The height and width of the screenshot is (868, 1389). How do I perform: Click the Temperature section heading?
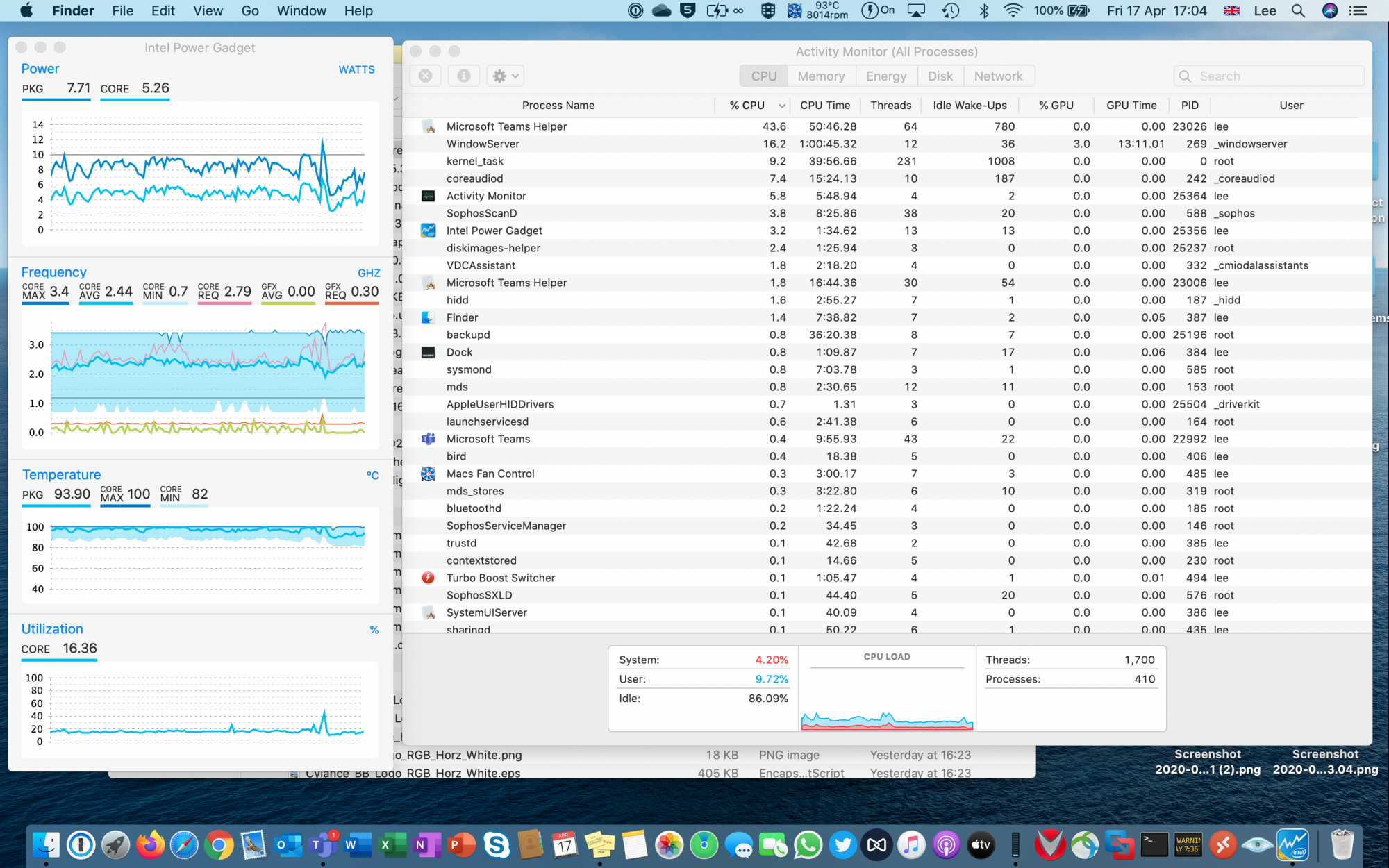coord(61,475)
